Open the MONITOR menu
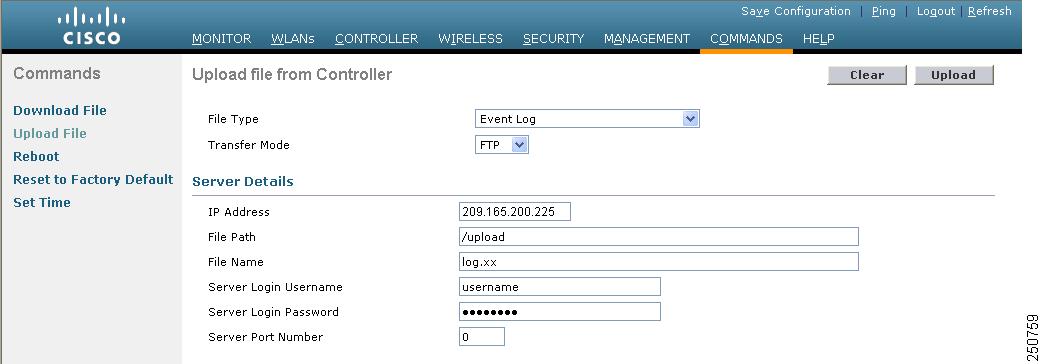The width and height of the screenshot is (1040, 364). [222, 39]
